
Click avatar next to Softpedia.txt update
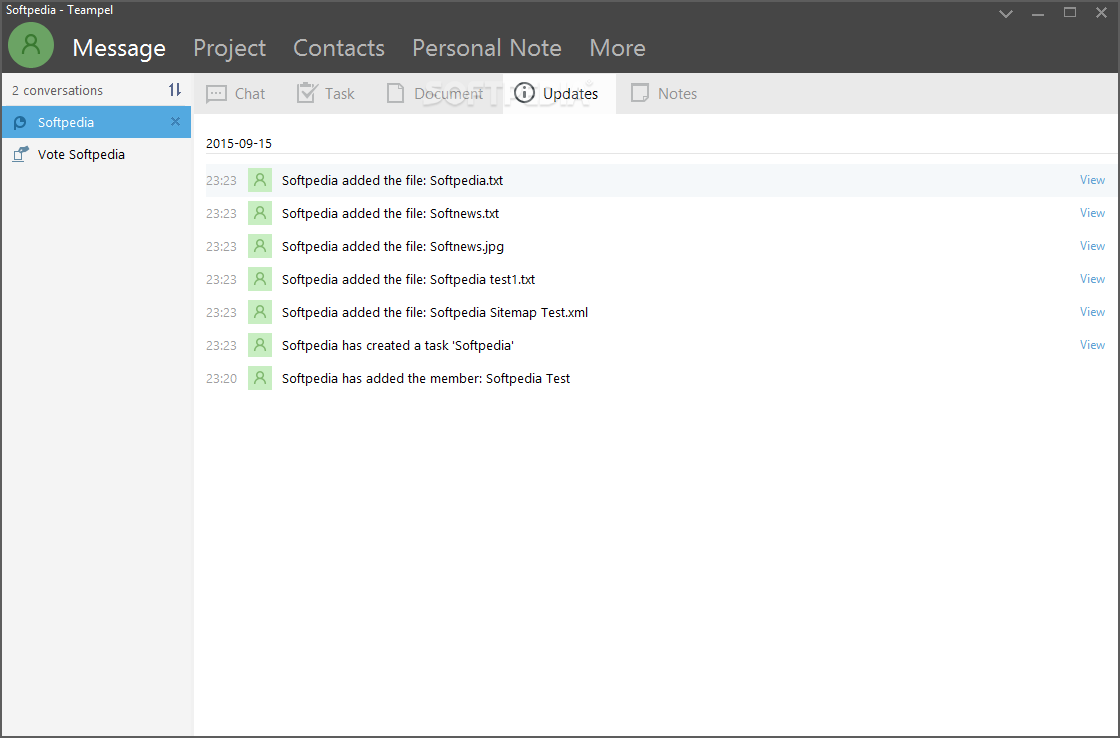[260, 180]
